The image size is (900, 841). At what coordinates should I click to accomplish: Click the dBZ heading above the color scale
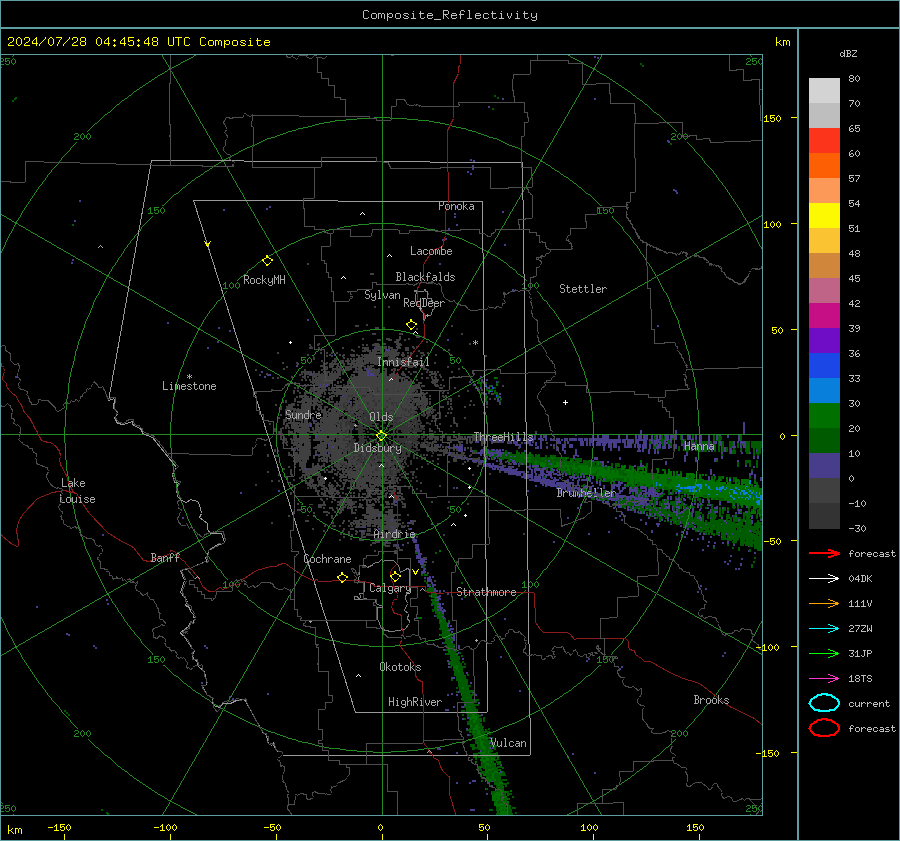(x=848, y=54)
